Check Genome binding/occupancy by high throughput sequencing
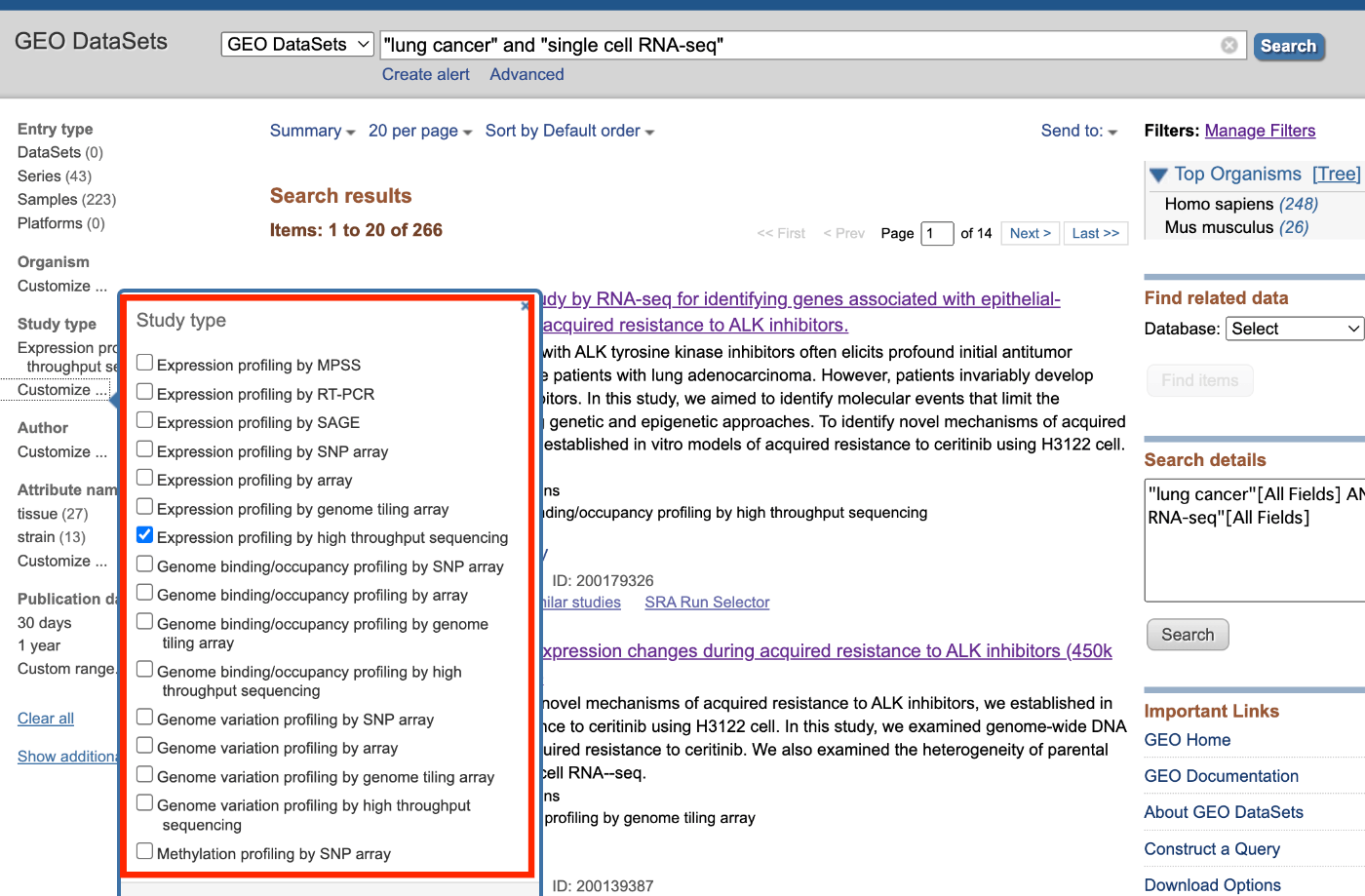1365x896 pixels. point(144,670)
